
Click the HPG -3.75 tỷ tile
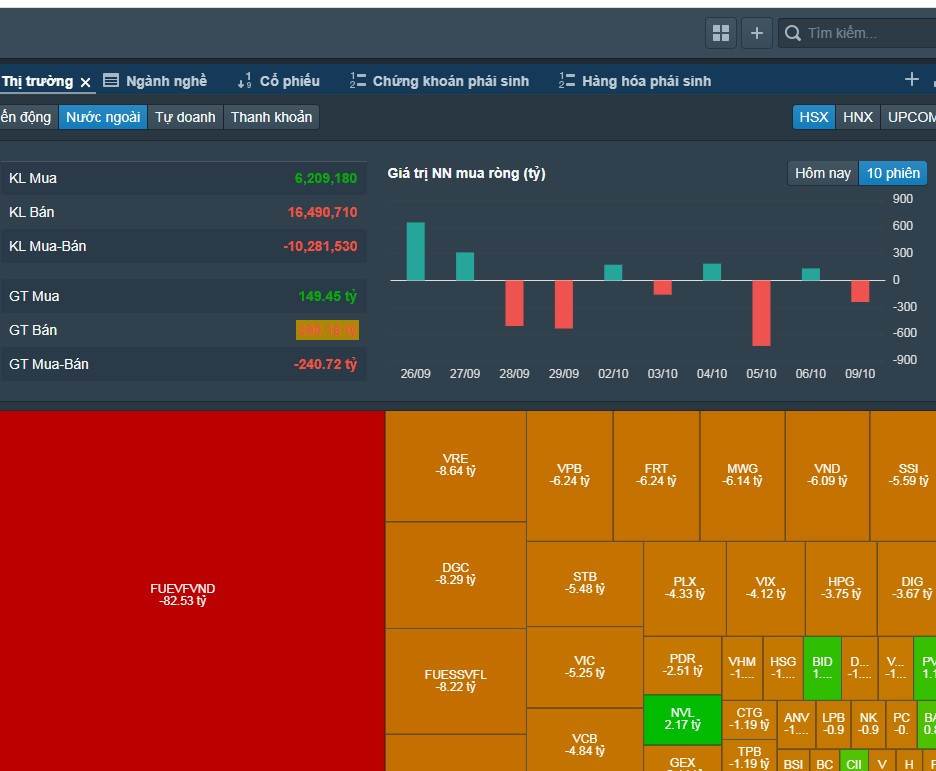click(841, 588)
